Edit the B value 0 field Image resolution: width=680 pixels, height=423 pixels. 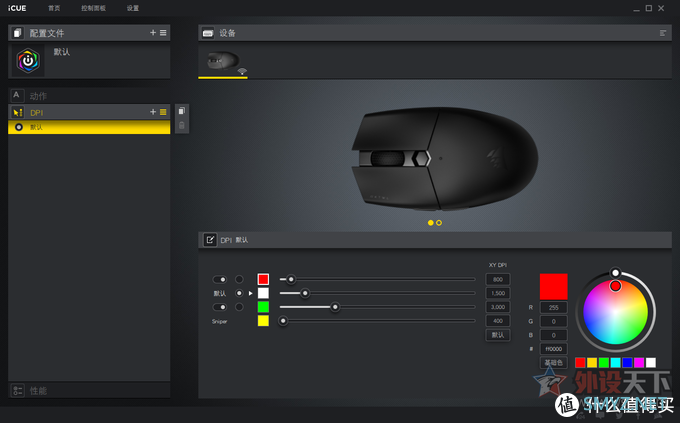[553, 335]
